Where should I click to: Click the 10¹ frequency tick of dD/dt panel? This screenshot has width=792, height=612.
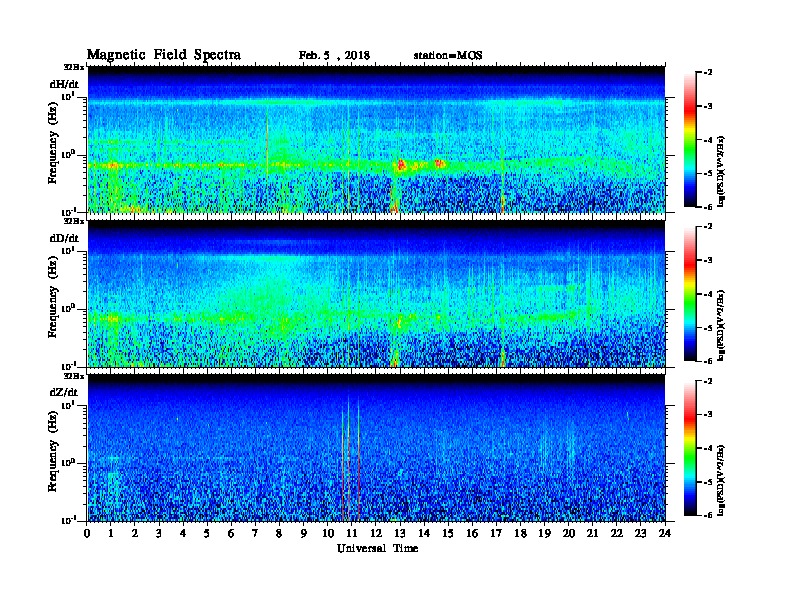[68, 250]
